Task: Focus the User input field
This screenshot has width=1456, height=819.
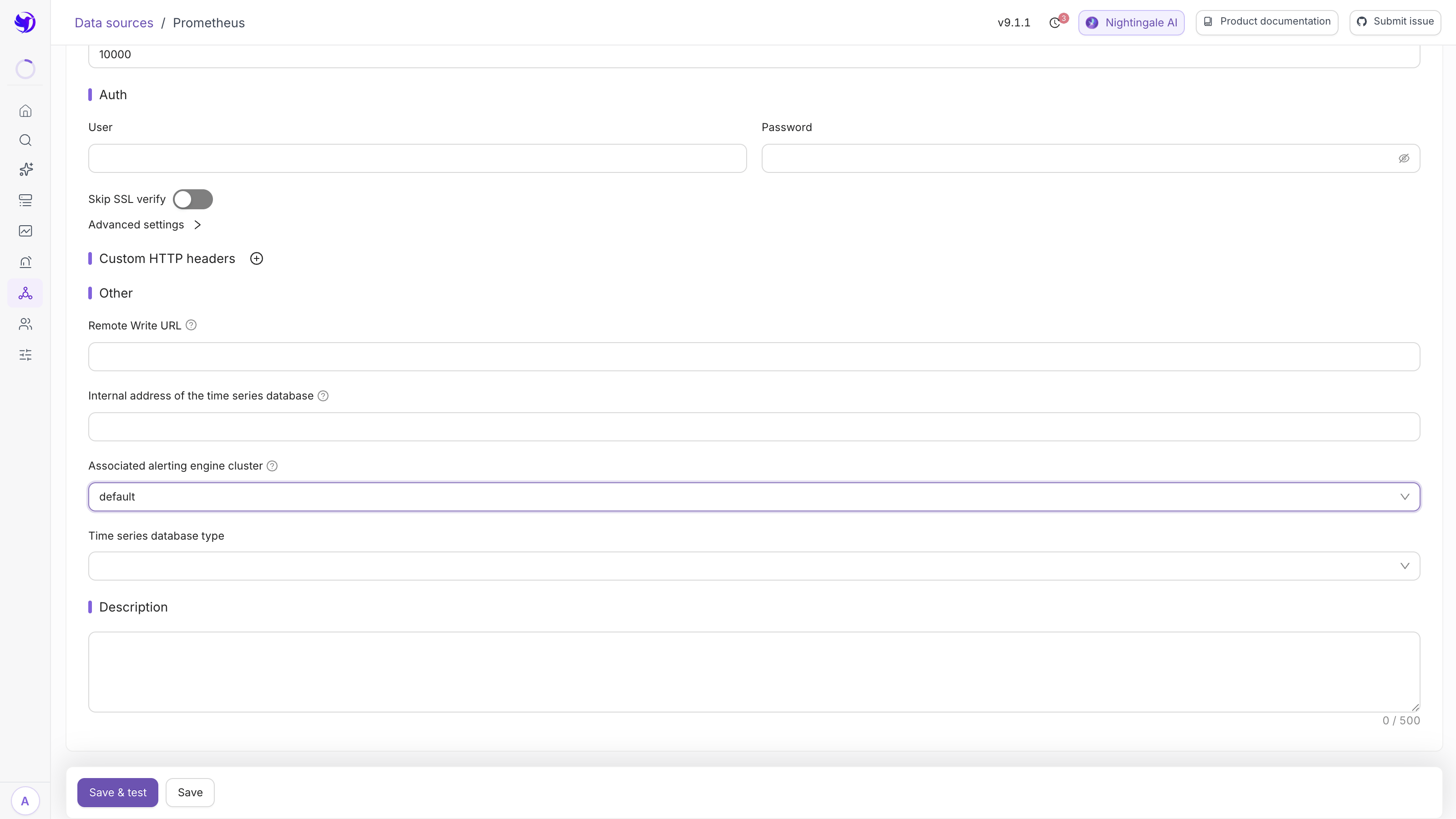Action: click(x=417, y=158)
